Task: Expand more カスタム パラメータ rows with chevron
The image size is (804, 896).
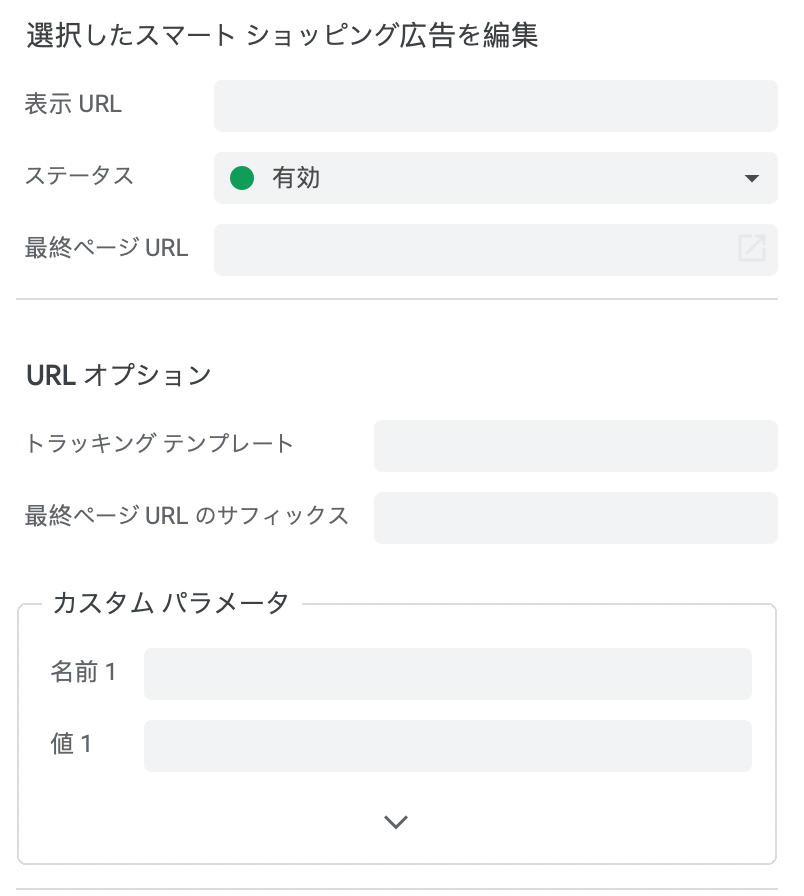Action: click(x=396, y=822)
